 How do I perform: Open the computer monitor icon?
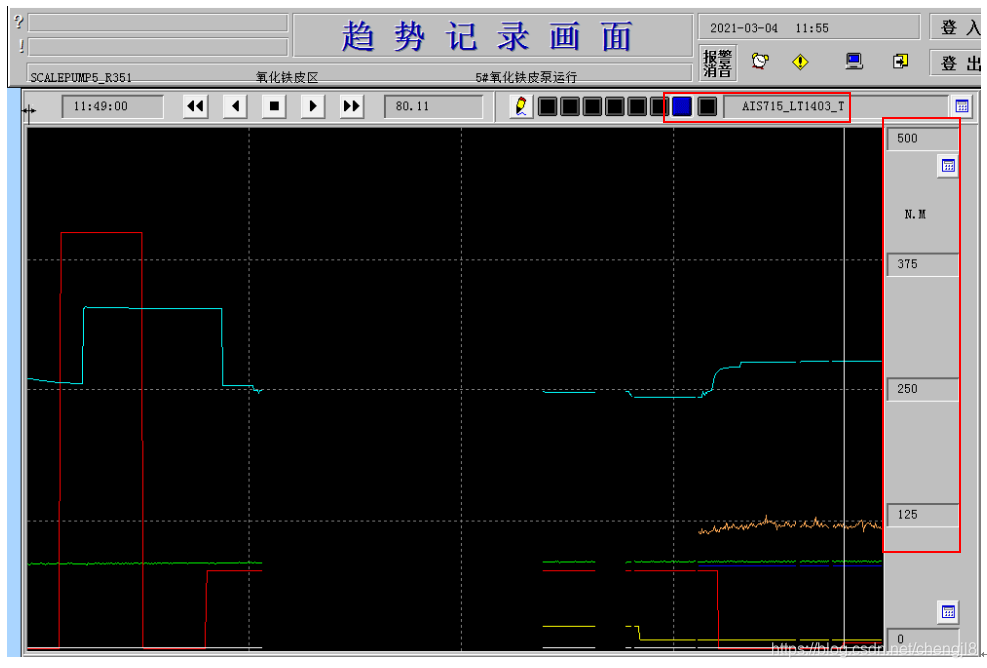(x=854, y=61)
